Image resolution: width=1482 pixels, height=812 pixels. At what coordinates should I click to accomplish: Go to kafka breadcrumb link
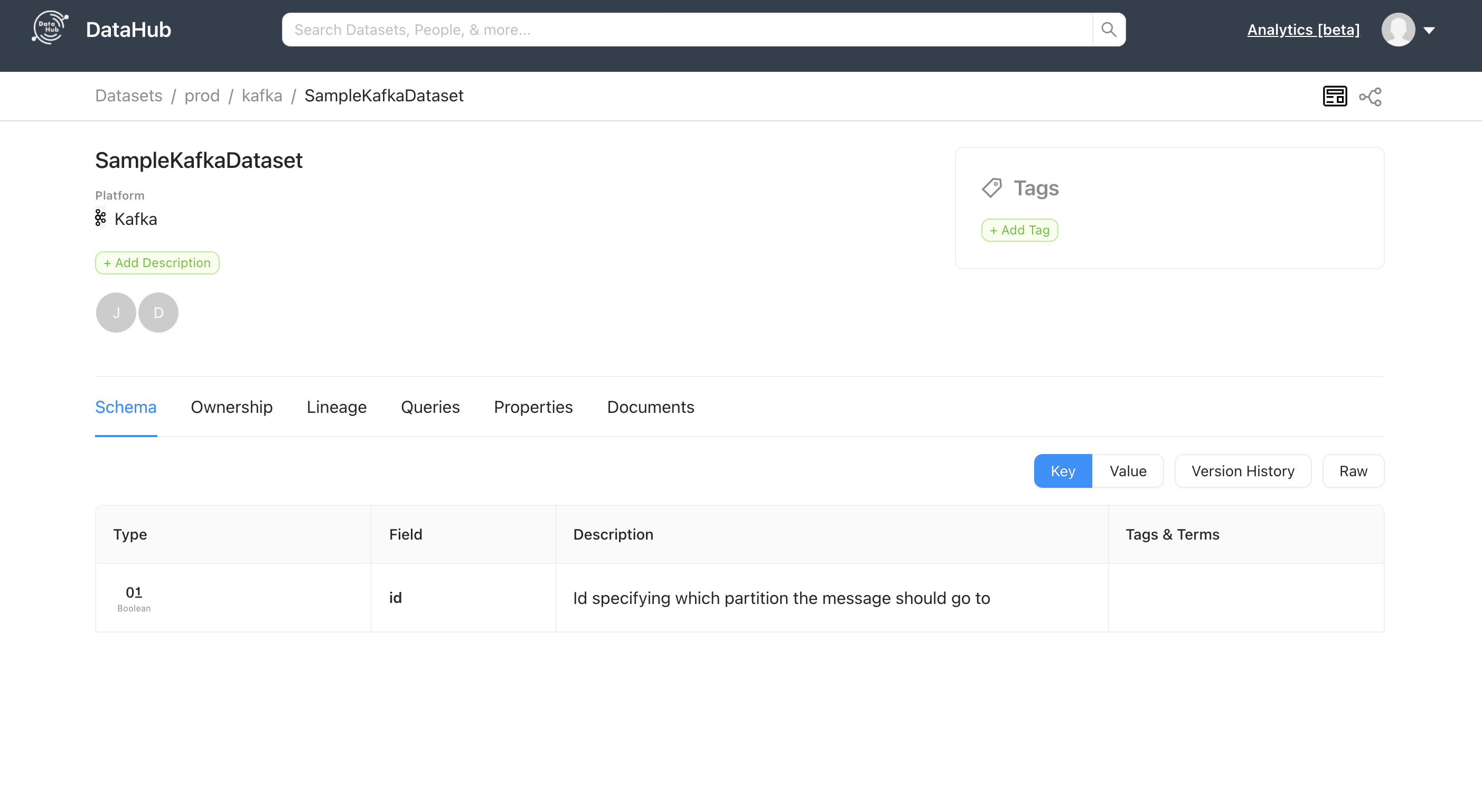pos(262,96)
